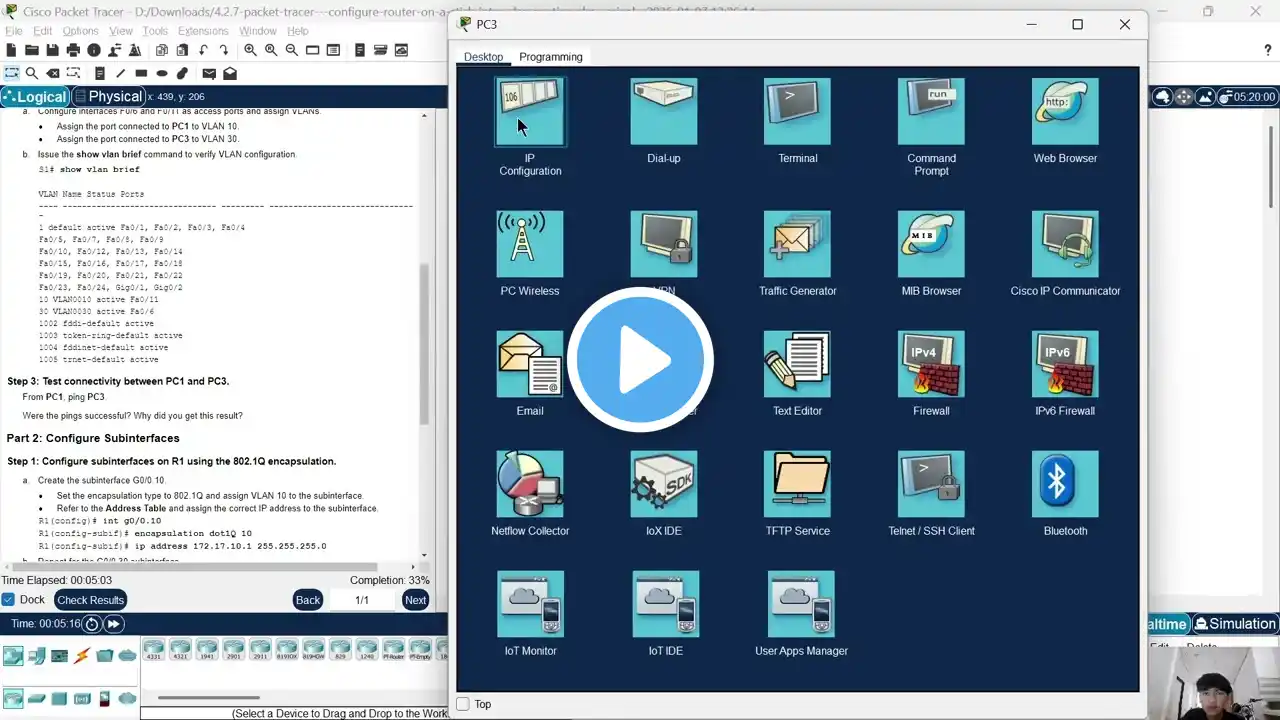Click the Check Results button
The height and width of the screenshot is (720, 1280).
(90, 600)
